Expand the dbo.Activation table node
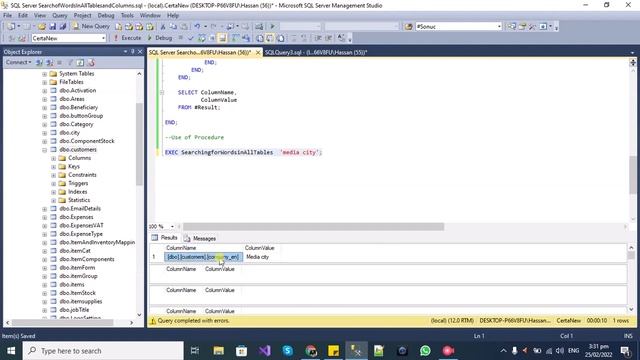 click(44, 91)
